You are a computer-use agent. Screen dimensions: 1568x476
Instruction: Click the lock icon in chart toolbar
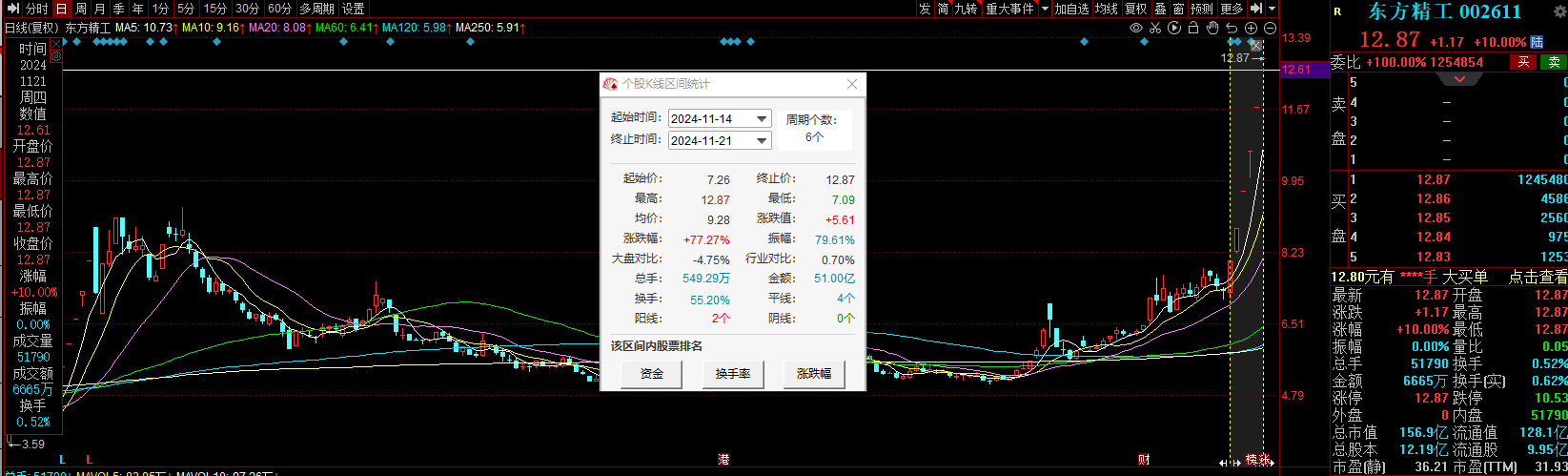pos(1192,28)
